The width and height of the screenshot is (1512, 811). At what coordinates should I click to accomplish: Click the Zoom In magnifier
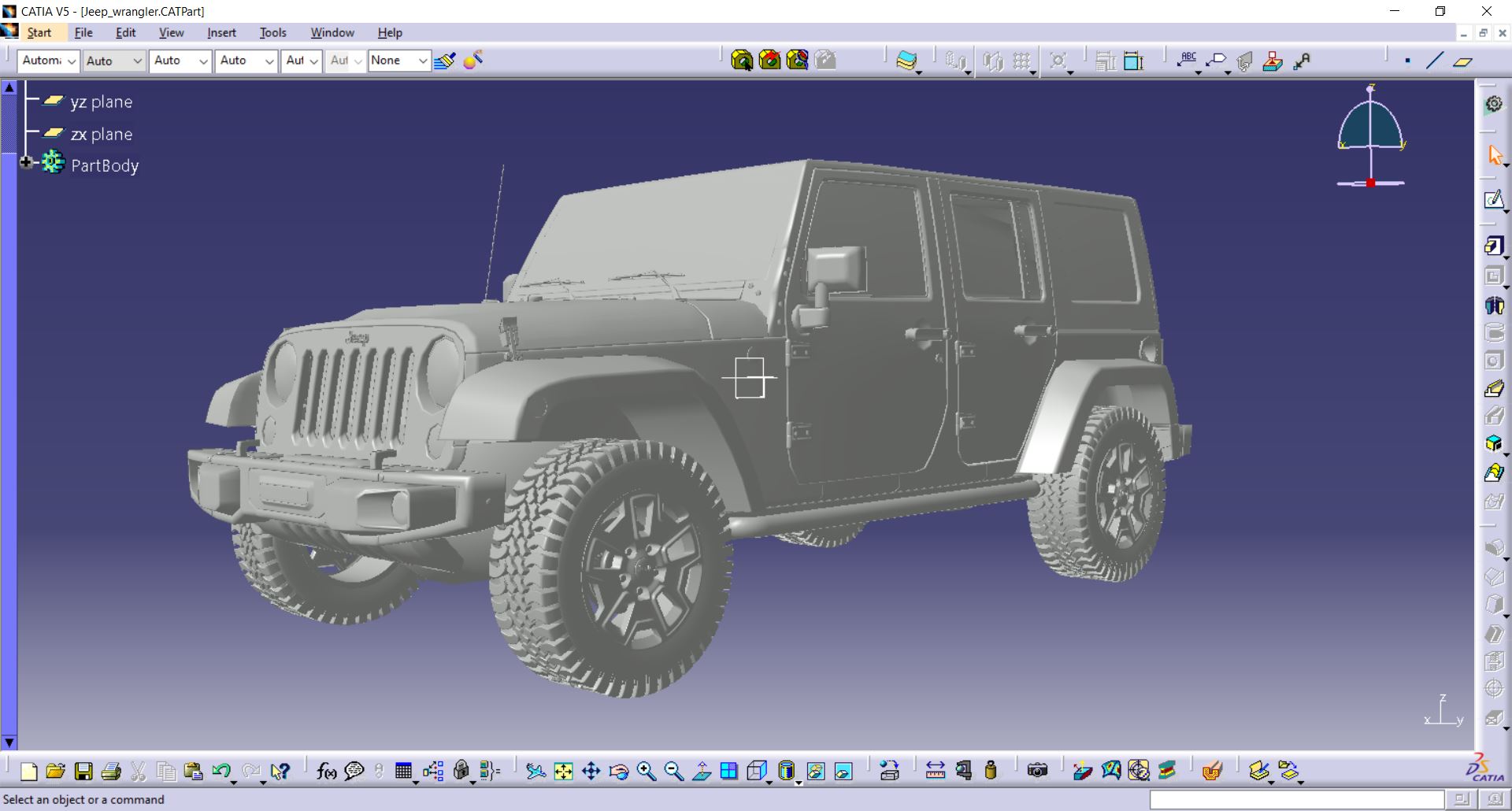click(646, 772)
